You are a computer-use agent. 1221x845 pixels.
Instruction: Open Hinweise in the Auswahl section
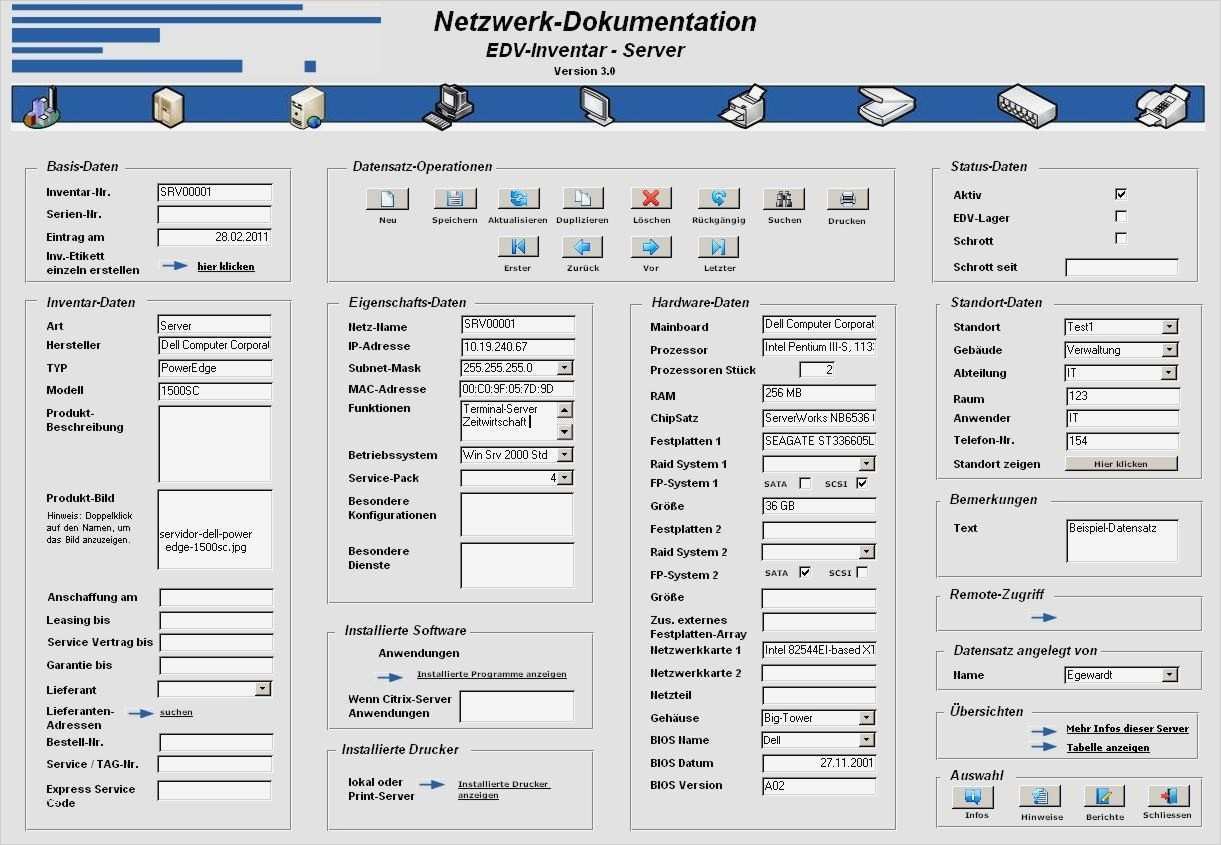[1040, 797]
